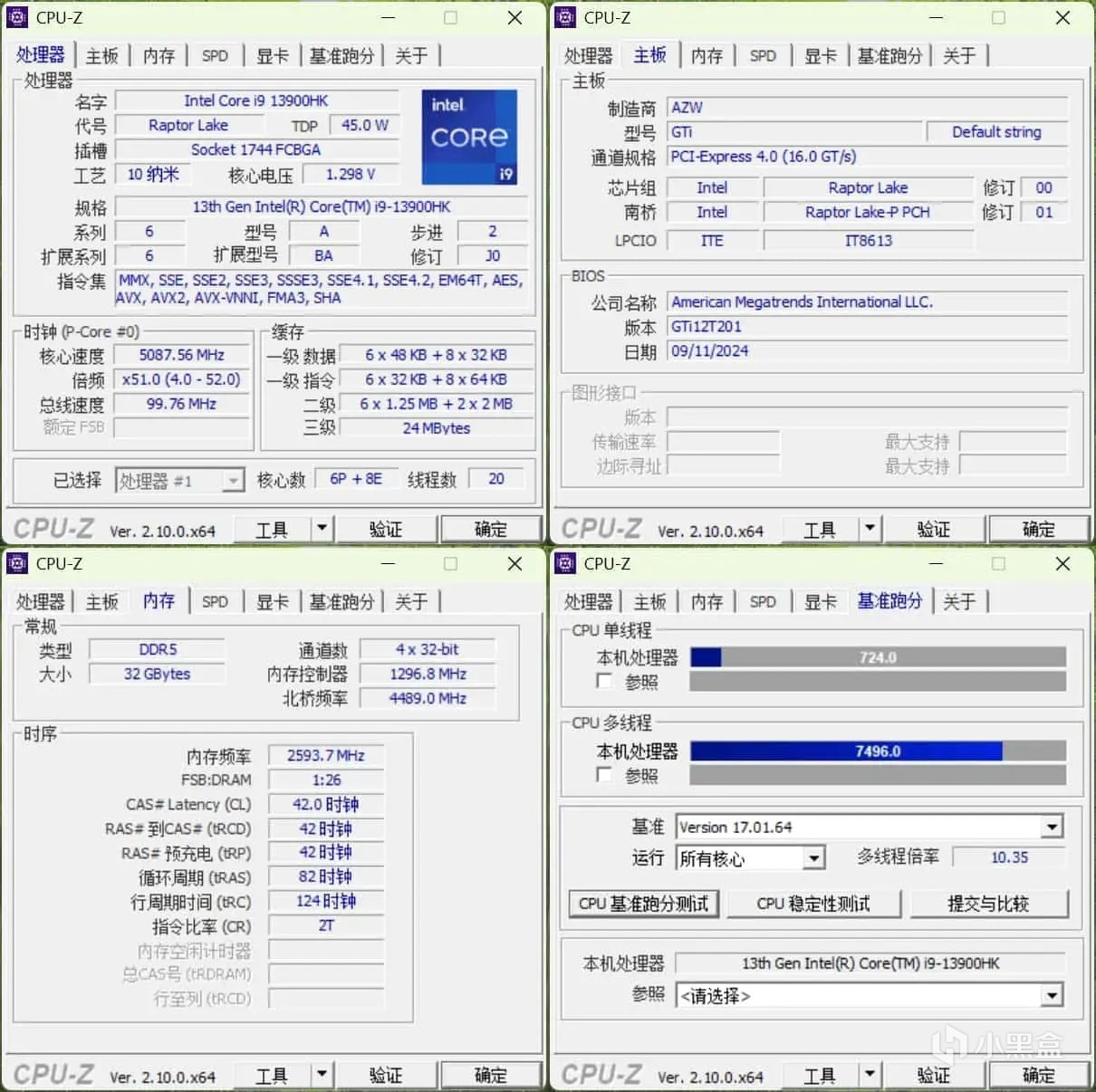1096x1092 pixels.
Task: Click the memory type value DDR5
Action: point(157,649)
